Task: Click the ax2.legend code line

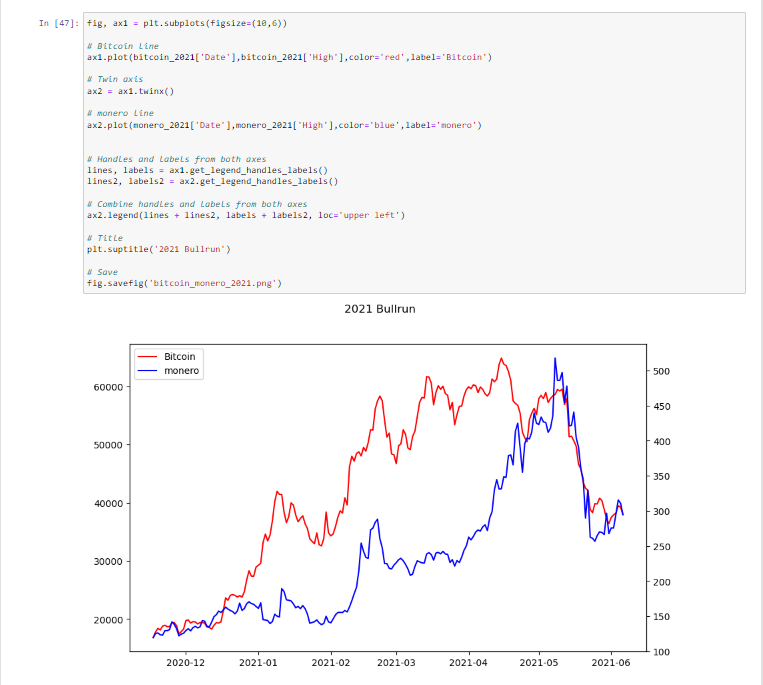Action: (246, 215)
